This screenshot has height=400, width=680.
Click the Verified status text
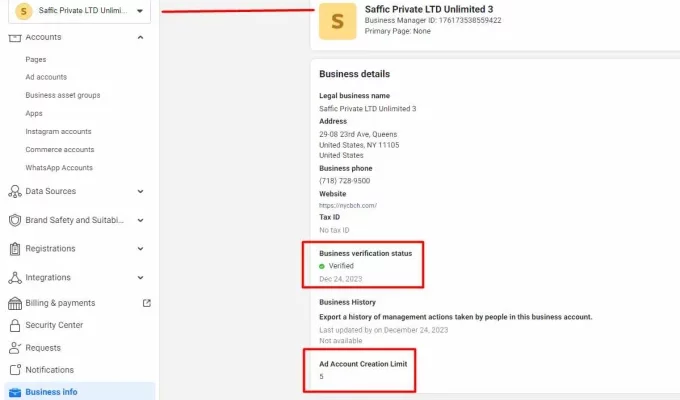pyautogui.click(x=341, y=266)
